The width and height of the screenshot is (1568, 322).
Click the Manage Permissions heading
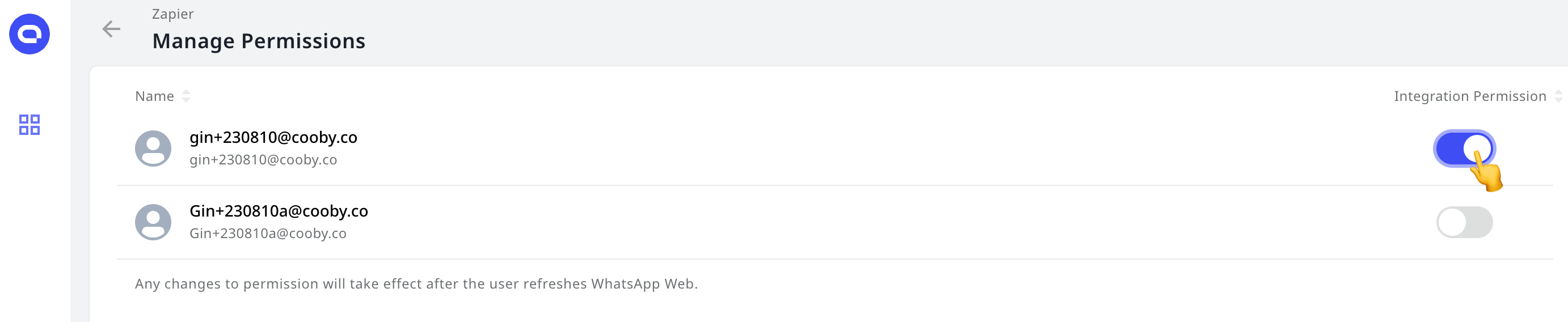[x=259, y=41]
